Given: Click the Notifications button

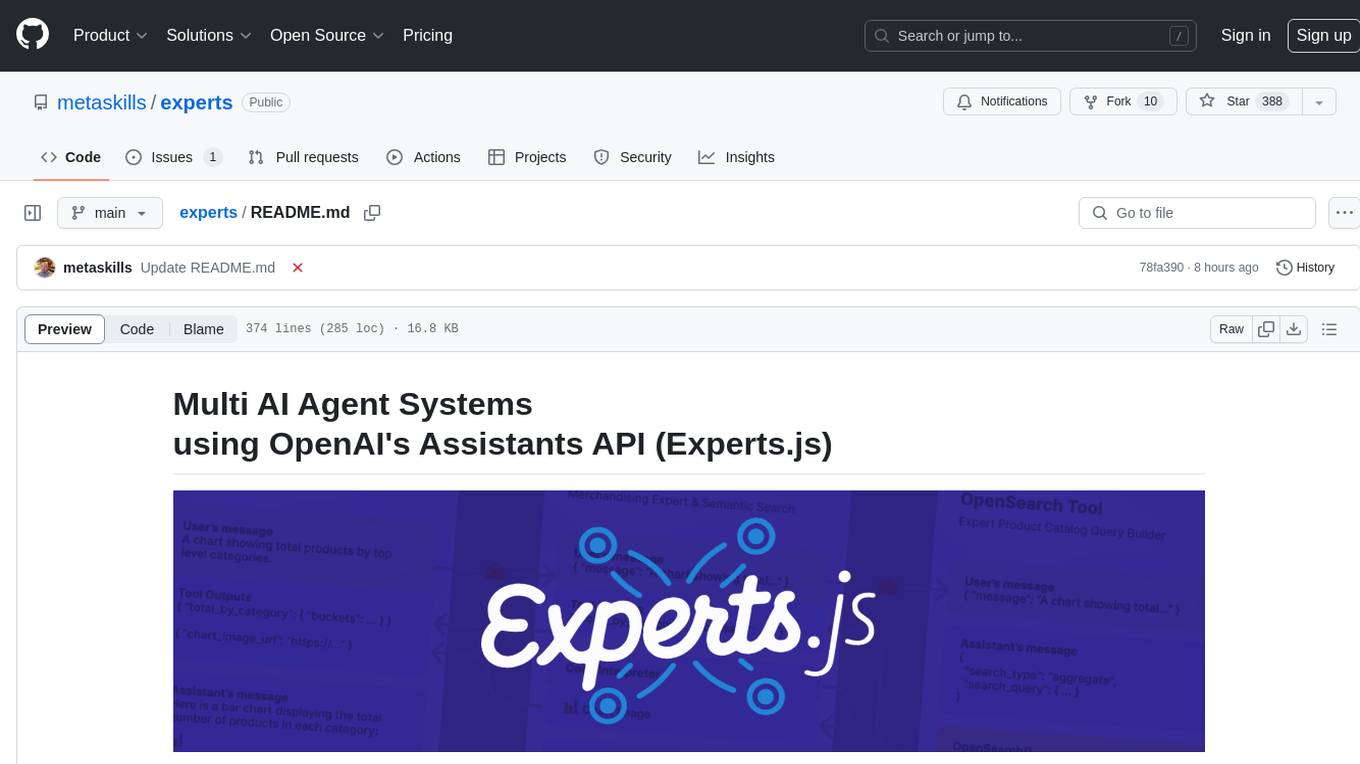Looking at the screenshot, I should (x=1002, y=101).
